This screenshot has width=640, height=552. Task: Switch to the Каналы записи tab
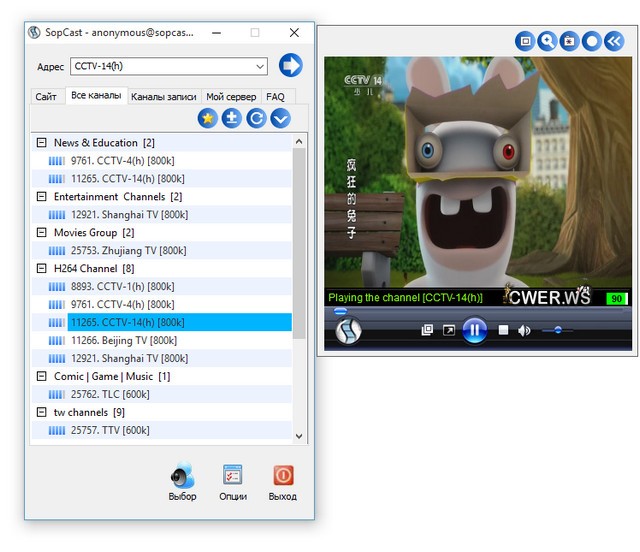click(164, 97)
